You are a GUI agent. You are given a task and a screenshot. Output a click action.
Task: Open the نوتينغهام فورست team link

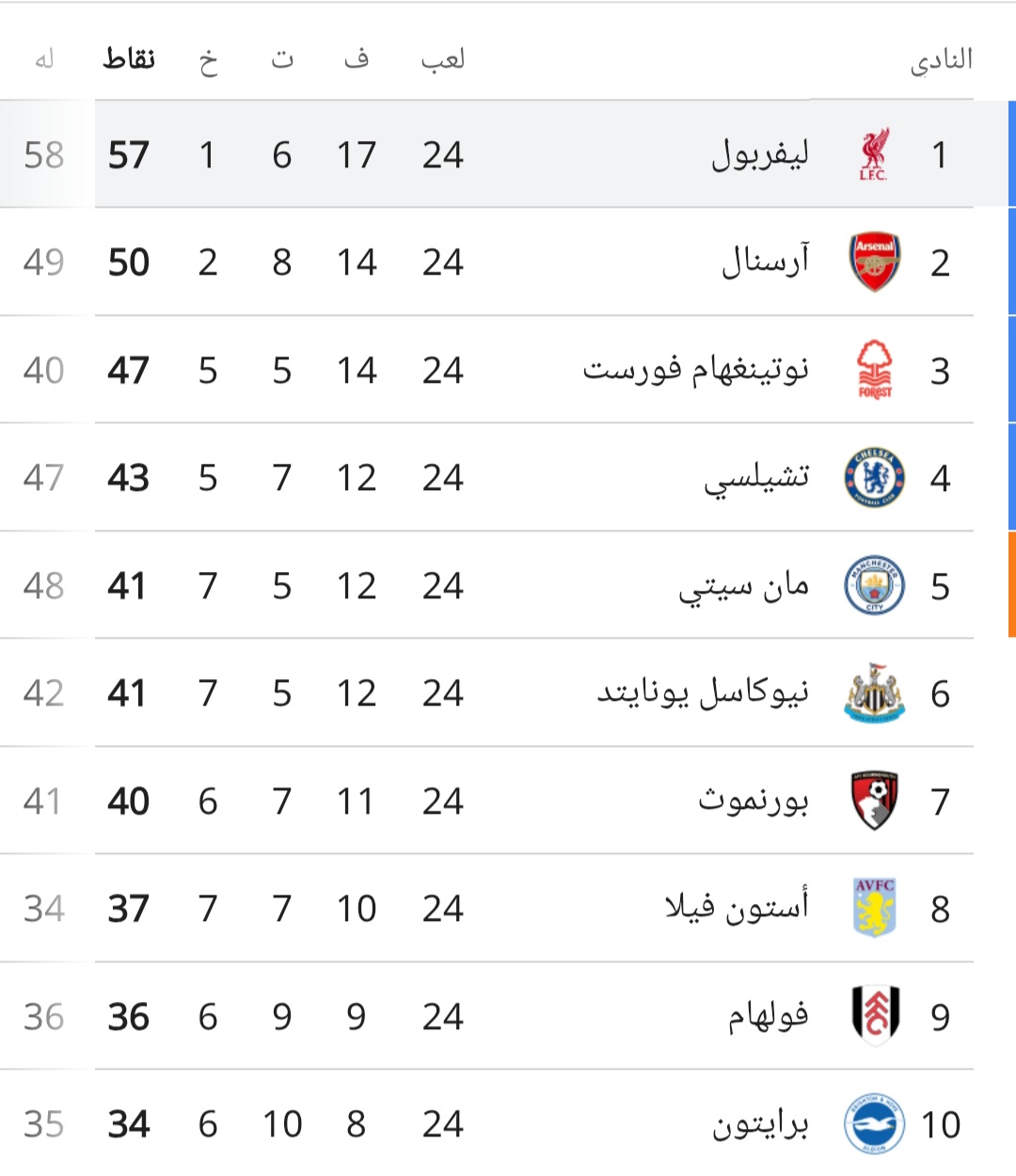696,370
